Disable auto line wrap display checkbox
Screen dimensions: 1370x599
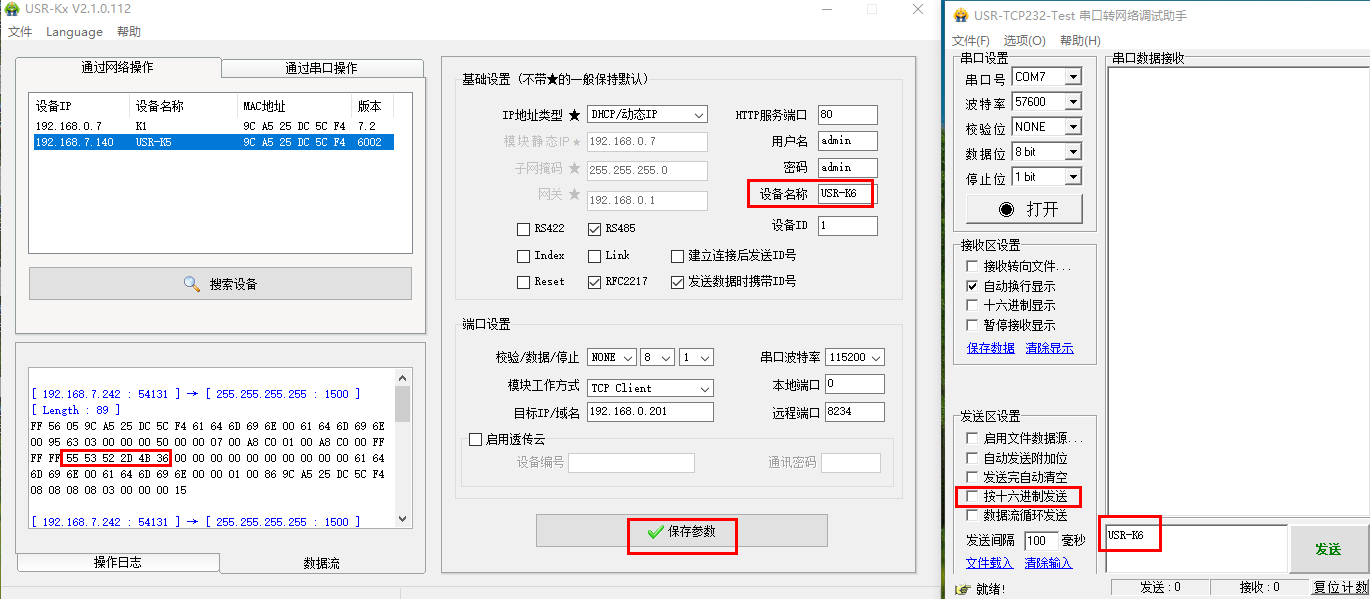(x=972, y=286)
